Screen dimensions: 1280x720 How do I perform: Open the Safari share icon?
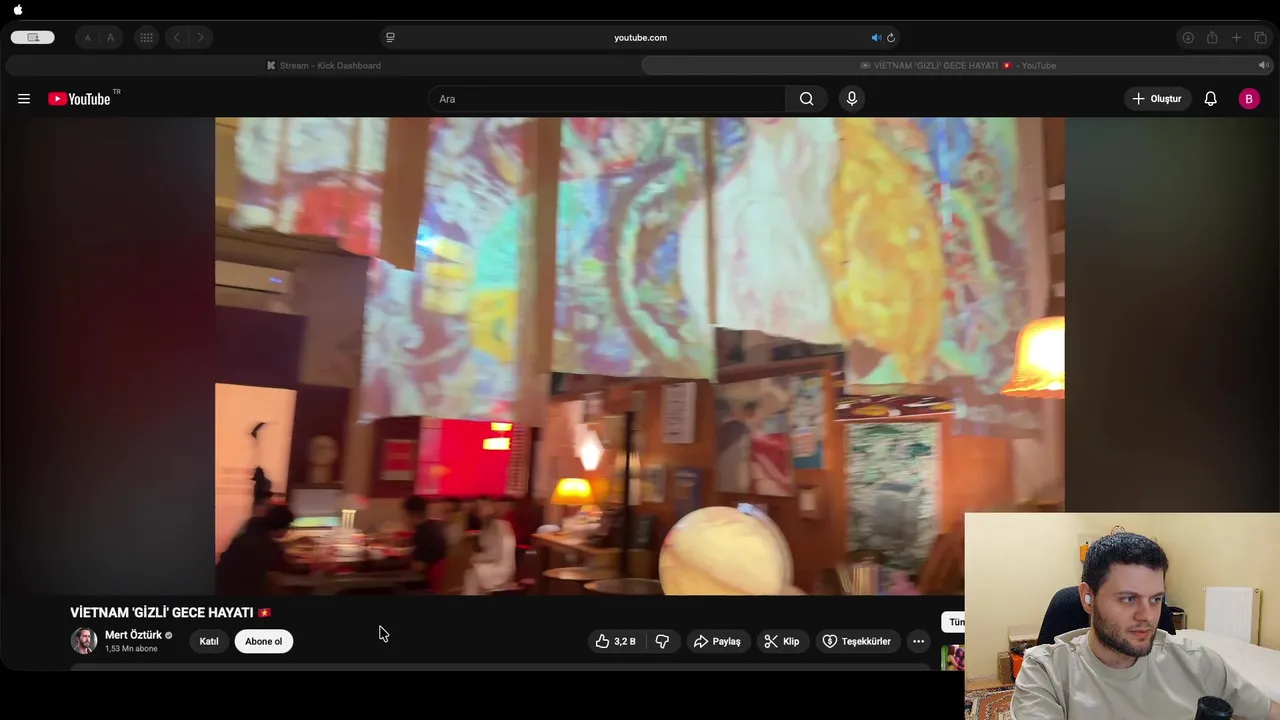pyautogui.click(x=1212, y=38)
